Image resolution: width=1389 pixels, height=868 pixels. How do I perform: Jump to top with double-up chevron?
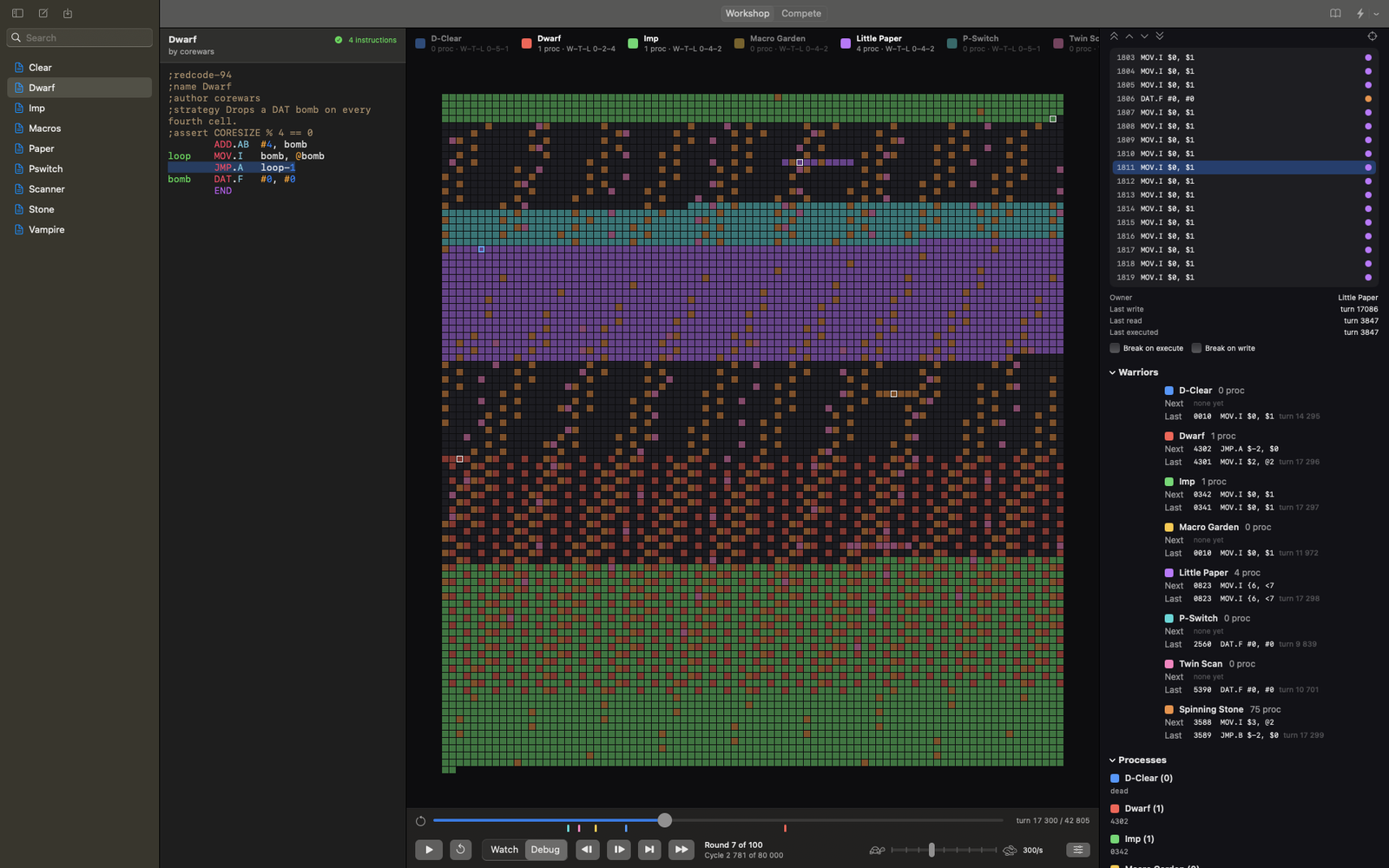coord(1114,36)
